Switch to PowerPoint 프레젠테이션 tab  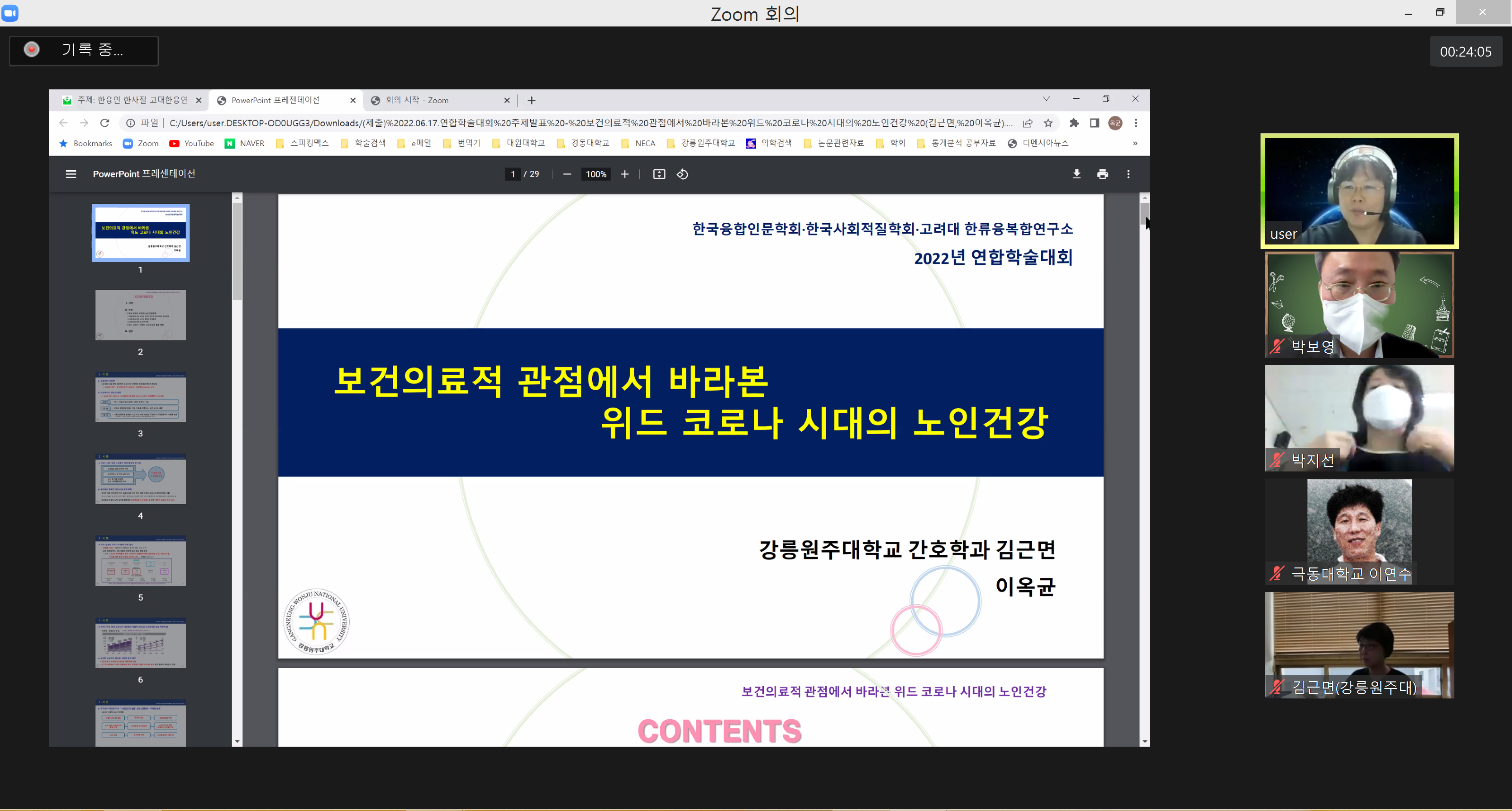pyautogui.click(x=286, y=100)
